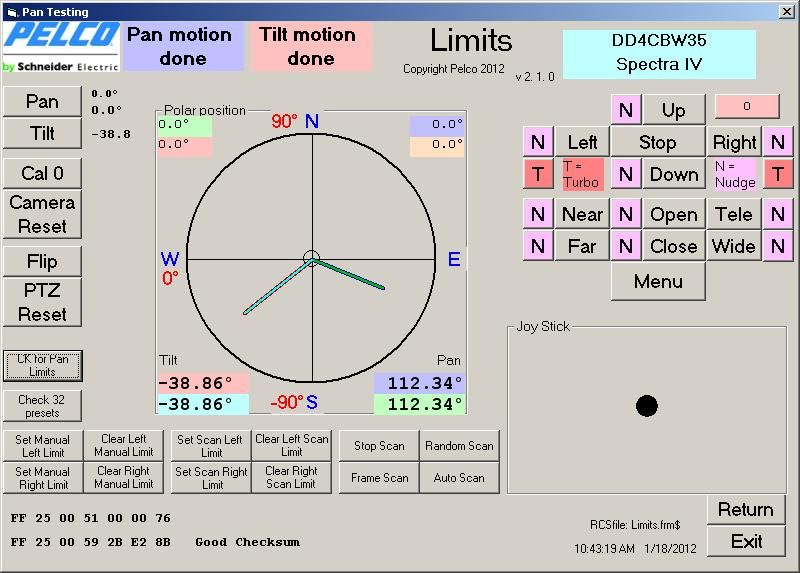Click the Good Checksum status text

coord(247,542)
